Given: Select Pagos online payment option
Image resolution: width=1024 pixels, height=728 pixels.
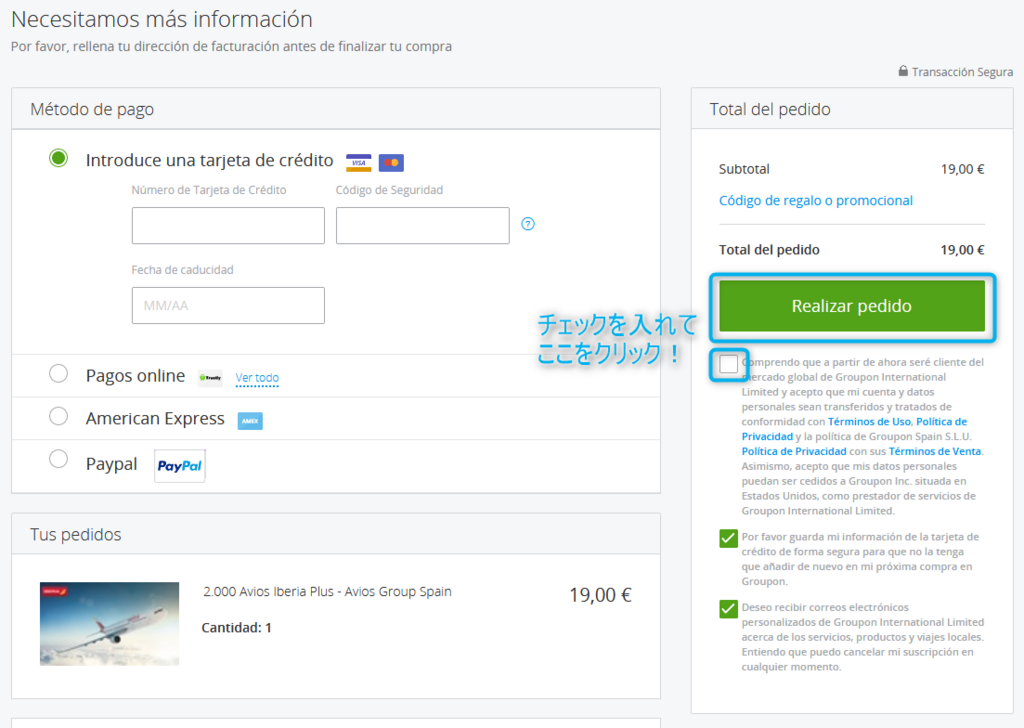Looking at the screenshot, I should click(x=59, y=374).
